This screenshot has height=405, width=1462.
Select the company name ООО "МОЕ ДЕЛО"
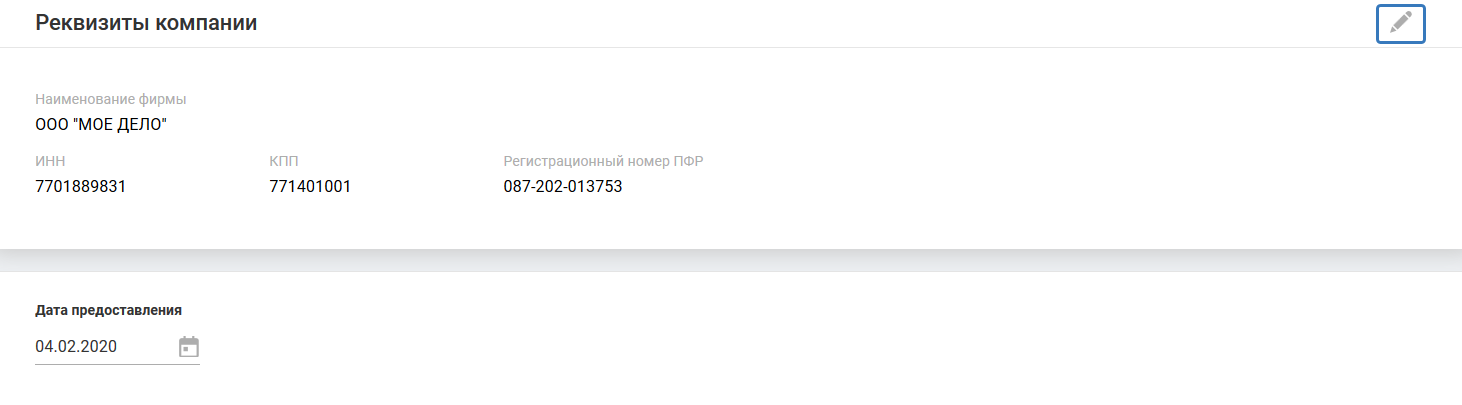[101, 125]
